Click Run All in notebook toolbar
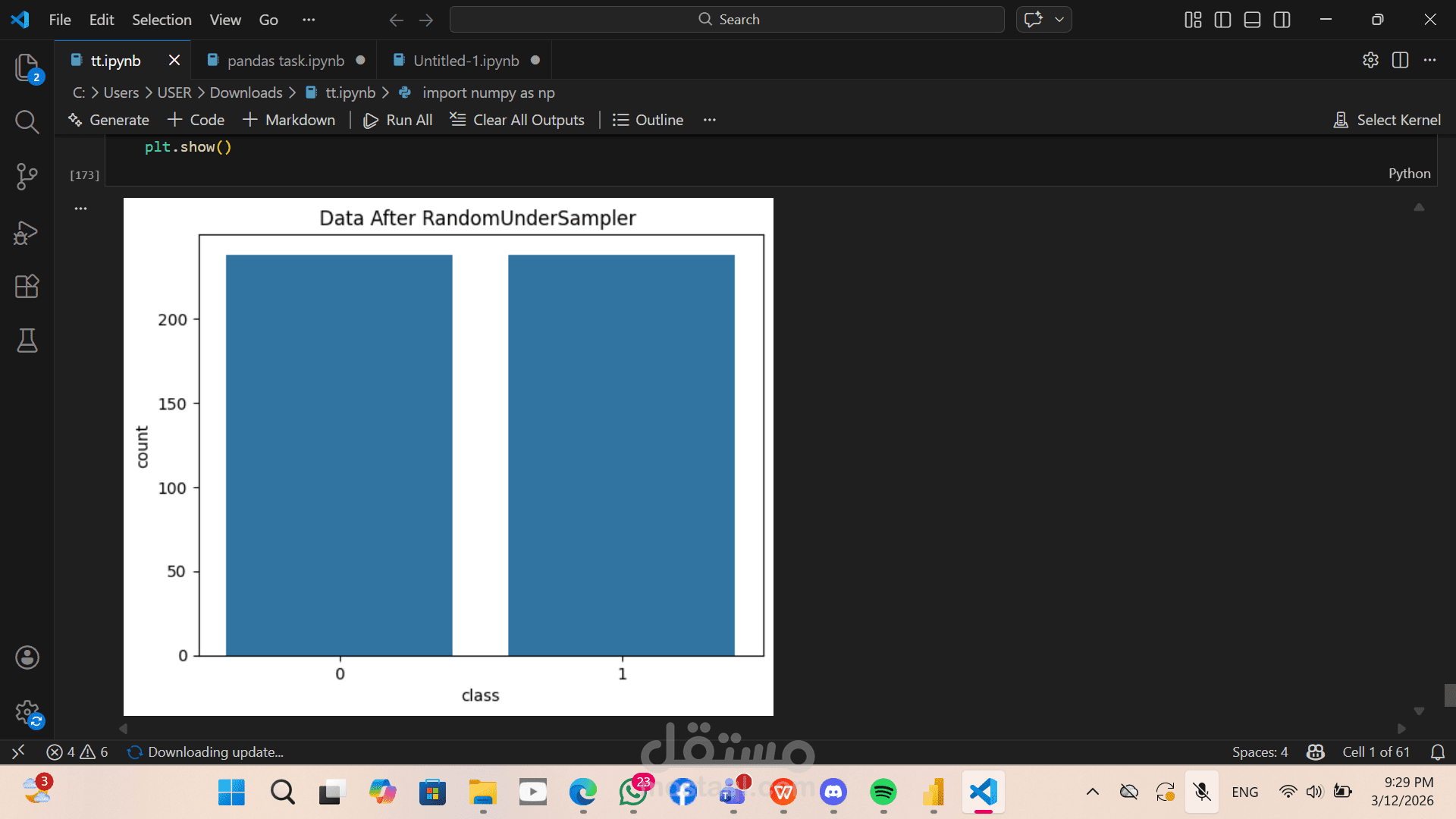The width and height of the screenshot is (1456, 819). click(x=398, y=120)
